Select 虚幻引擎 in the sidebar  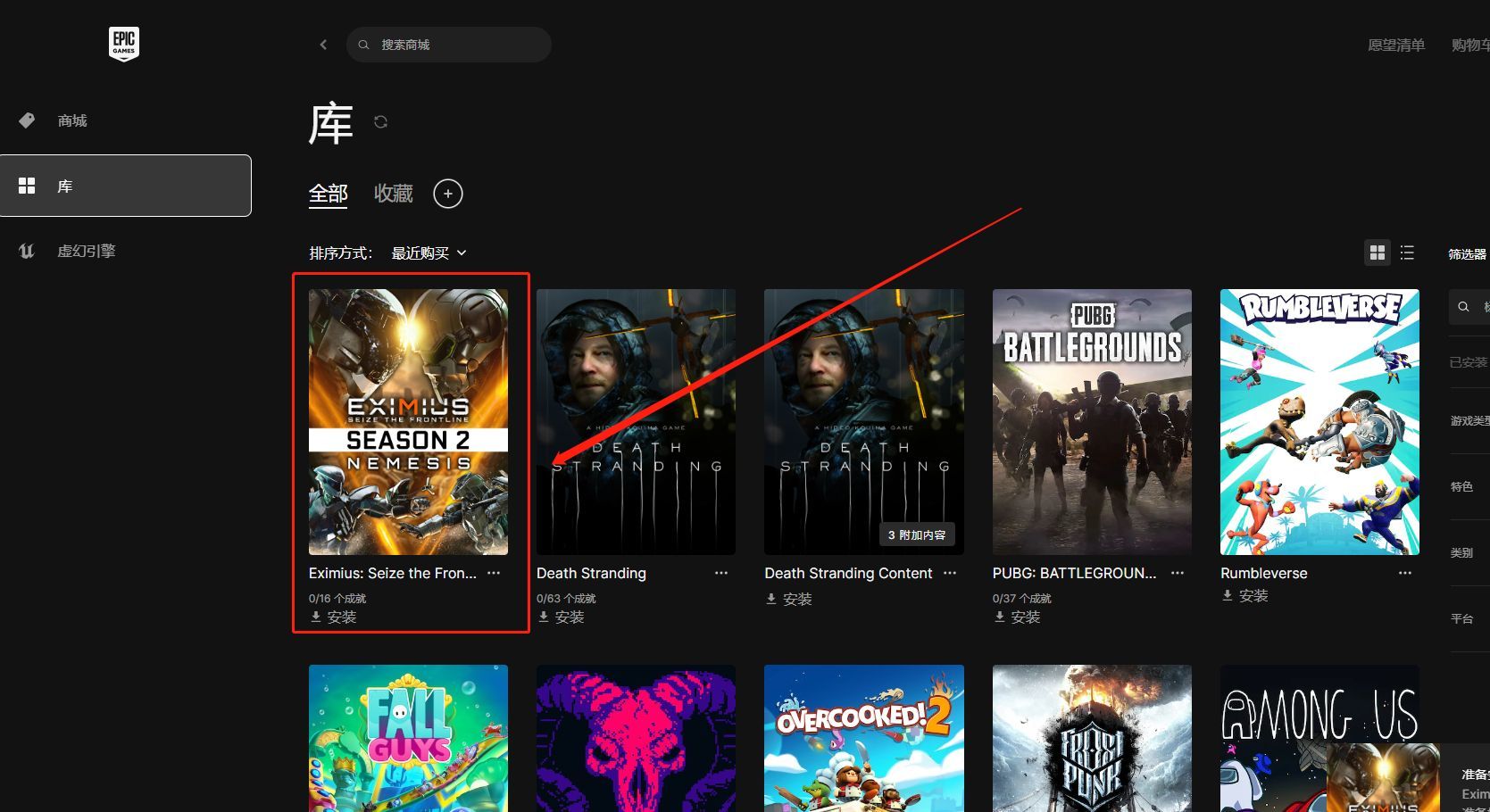point(86,251)
